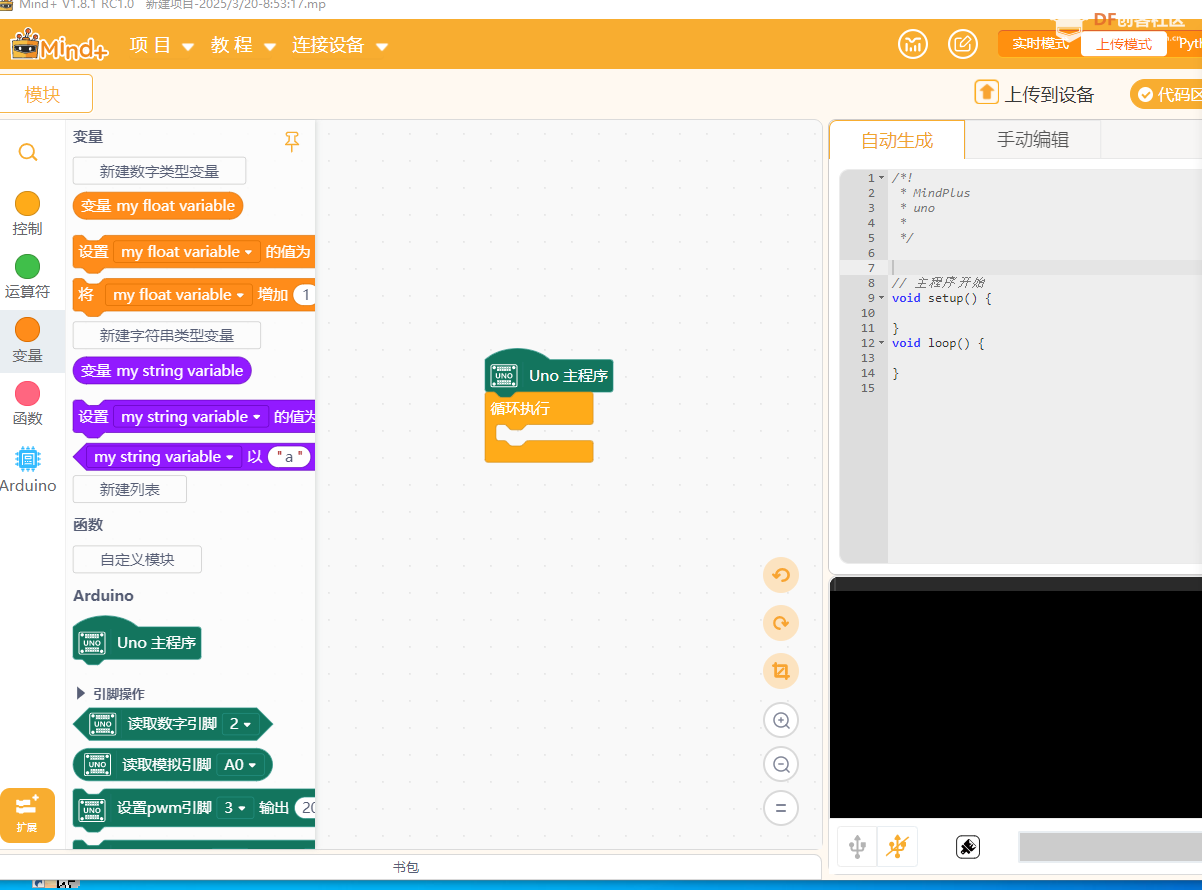
Task: Select the 运算符 category circle
Action: (28, 267)
